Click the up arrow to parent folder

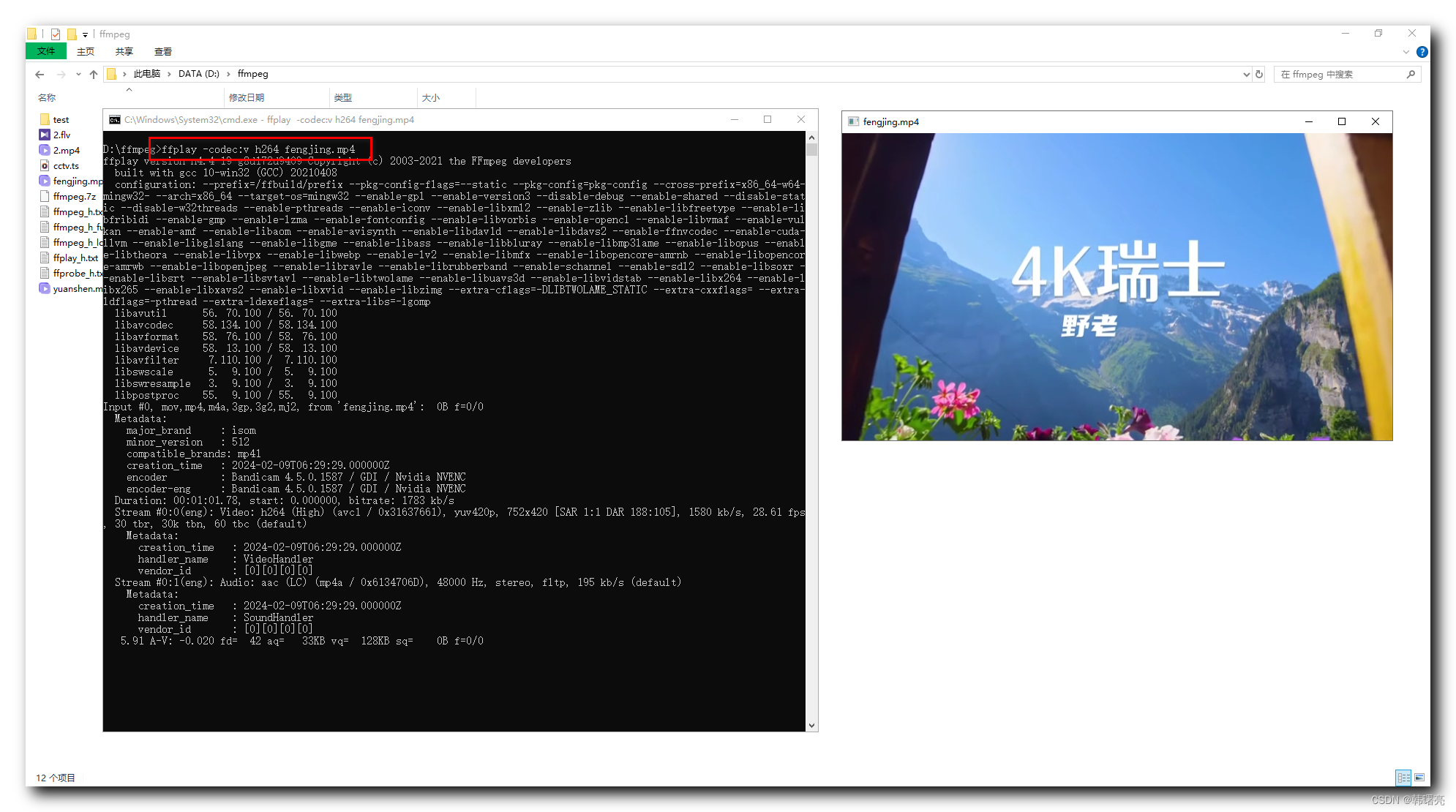pyautogui.click(x=94, y=74)
